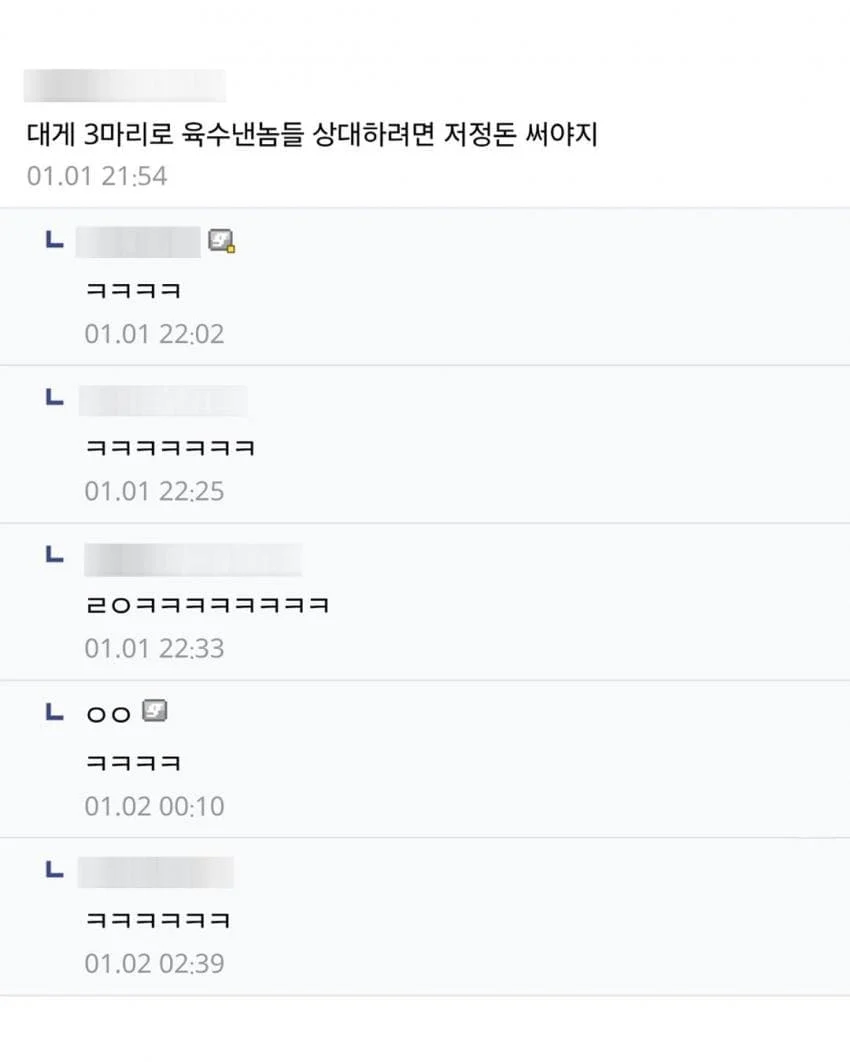Click the reply arrow icon of the 22:02 reply
Viewport: 850px width, 1062px height.
[55, 240]
